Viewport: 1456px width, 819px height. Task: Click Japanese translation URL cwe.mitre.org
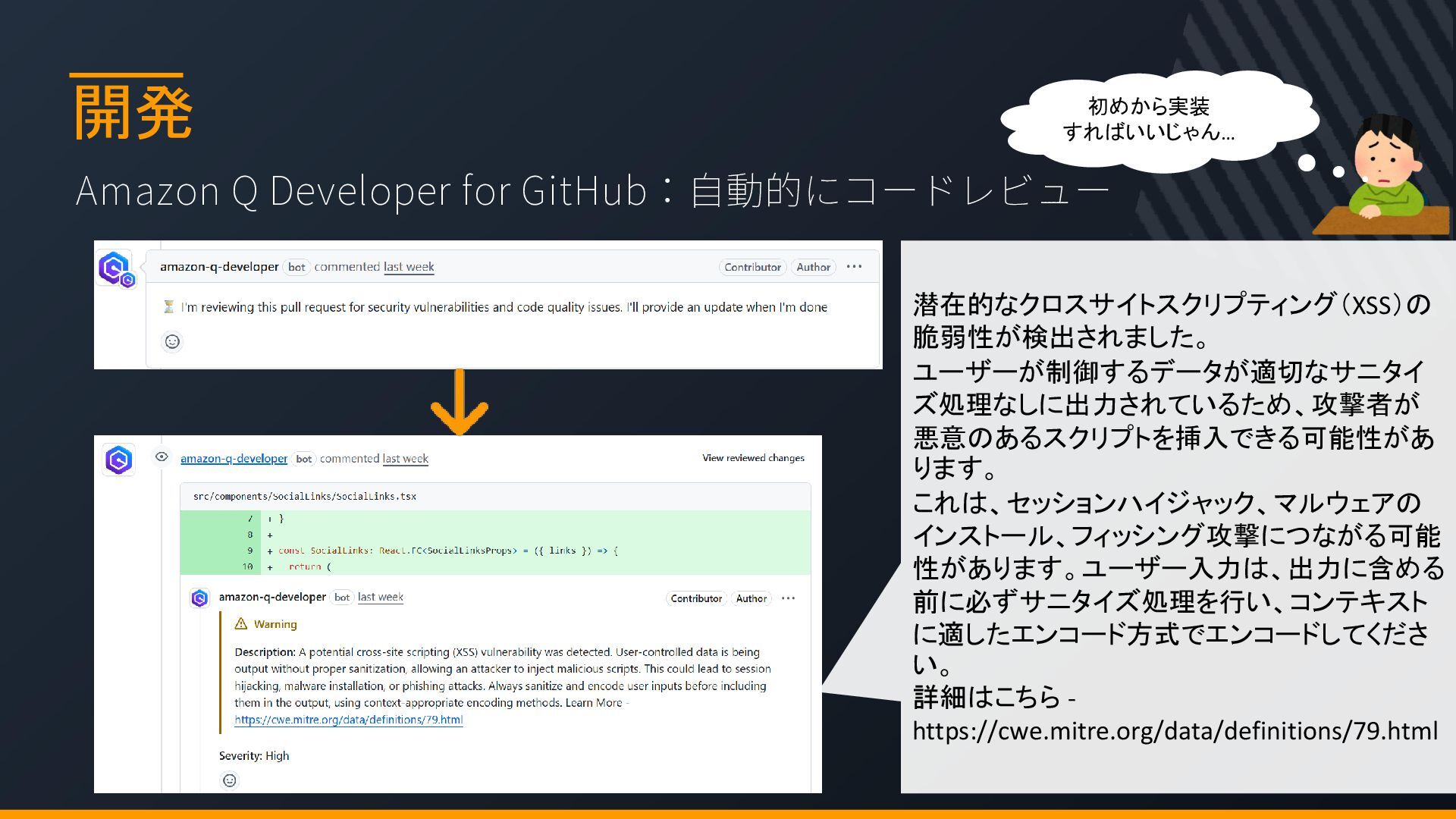pos(1175,731)
